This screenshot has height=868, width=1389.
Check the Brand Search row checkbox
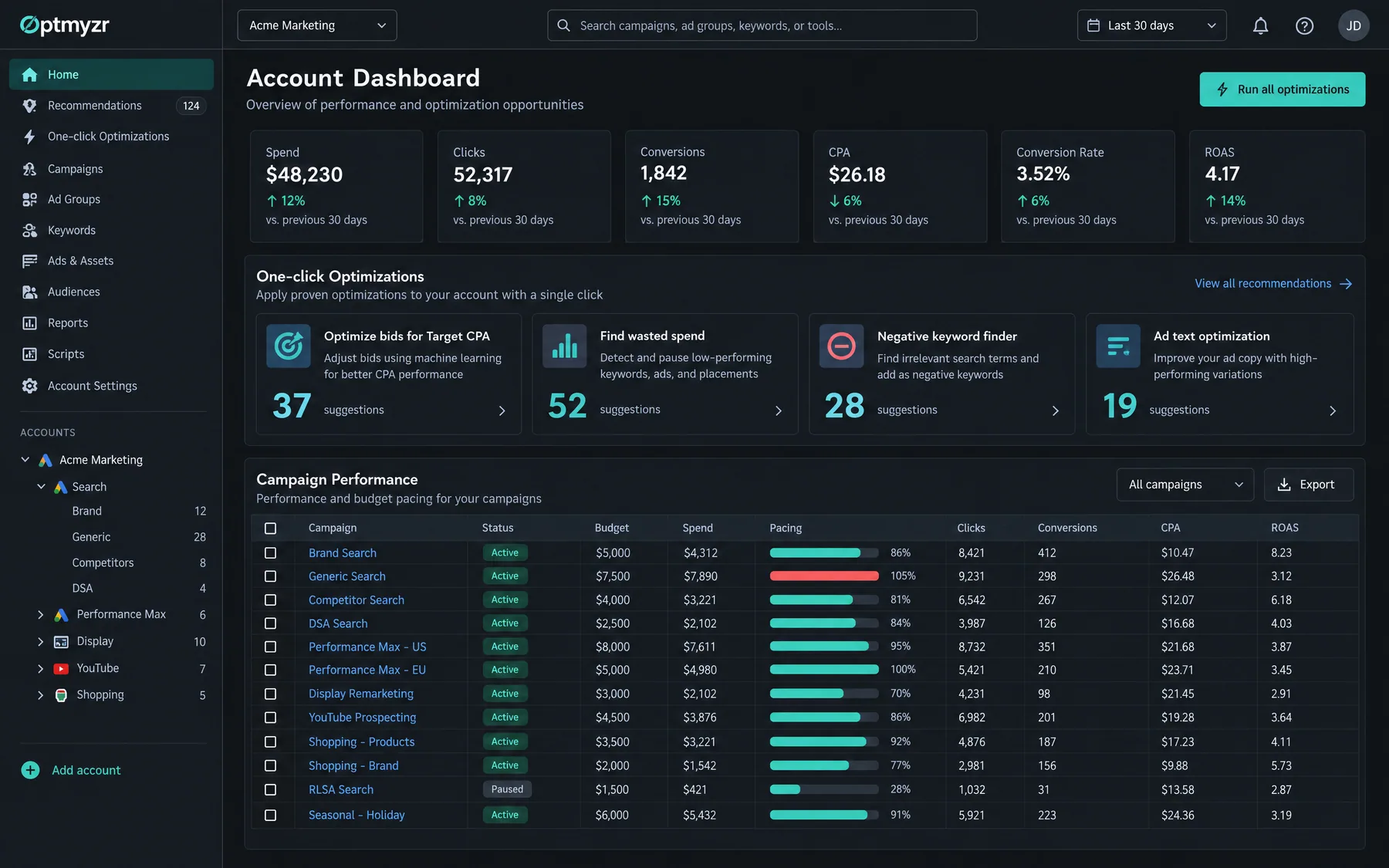tap(270, 553)
